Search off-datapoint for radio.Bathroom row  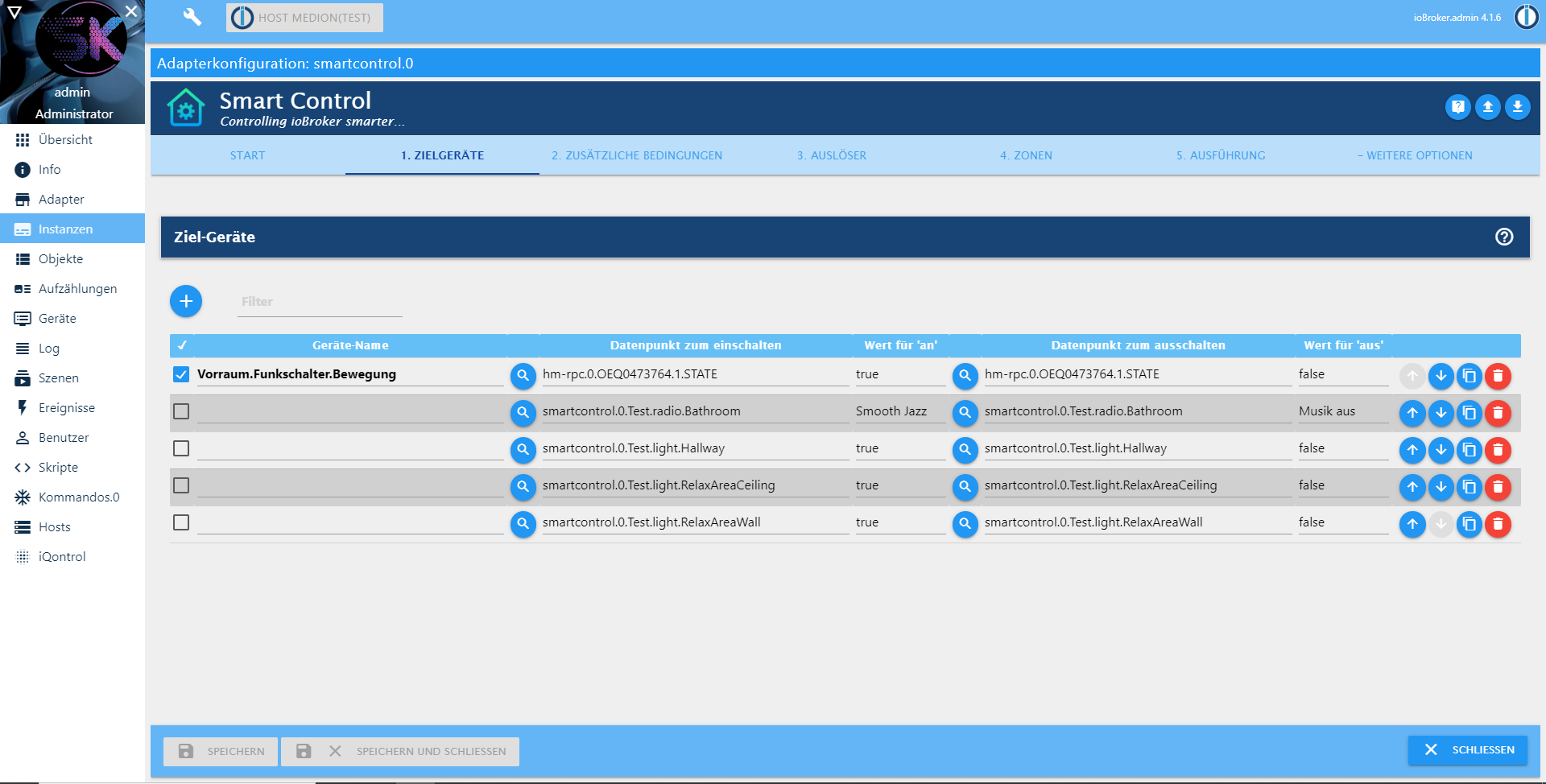point(965,412)
